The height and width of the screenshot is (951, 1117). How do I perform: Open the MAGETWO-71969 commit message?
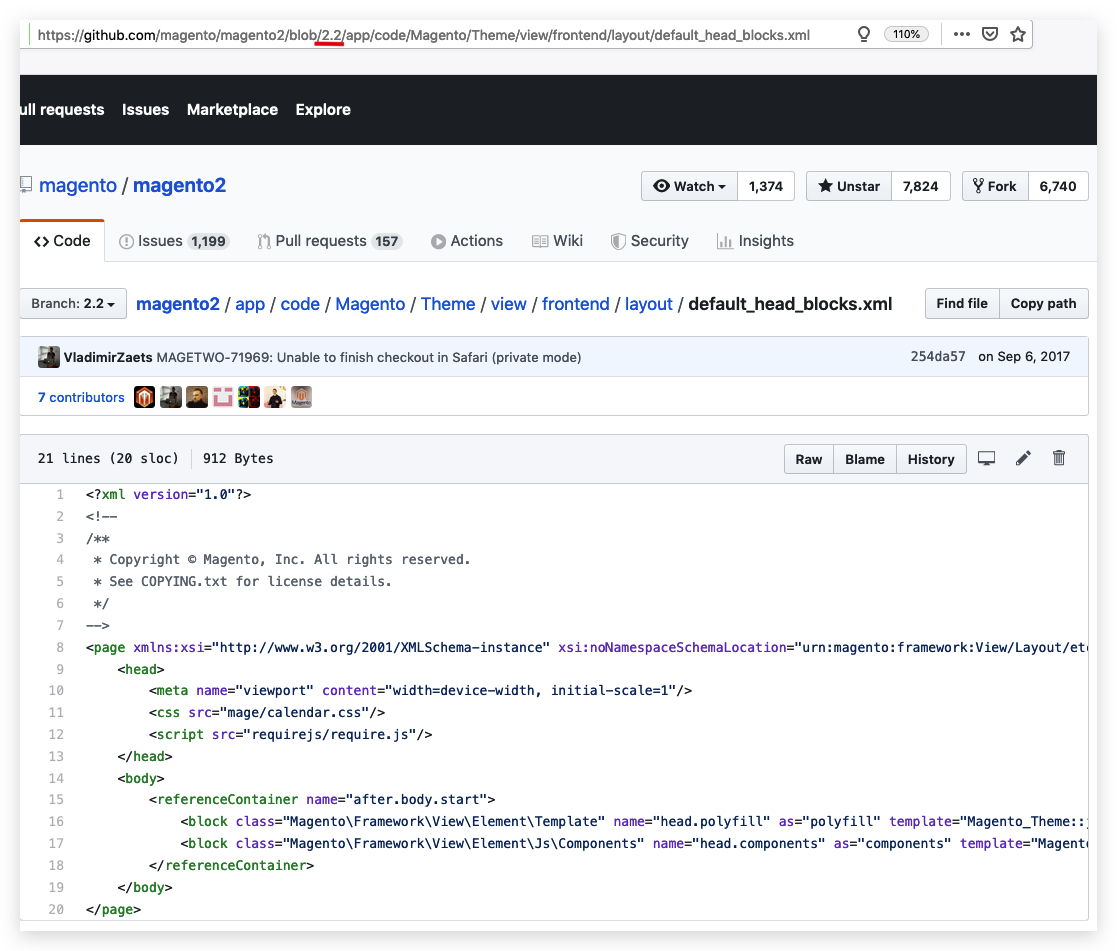(368, 357)
